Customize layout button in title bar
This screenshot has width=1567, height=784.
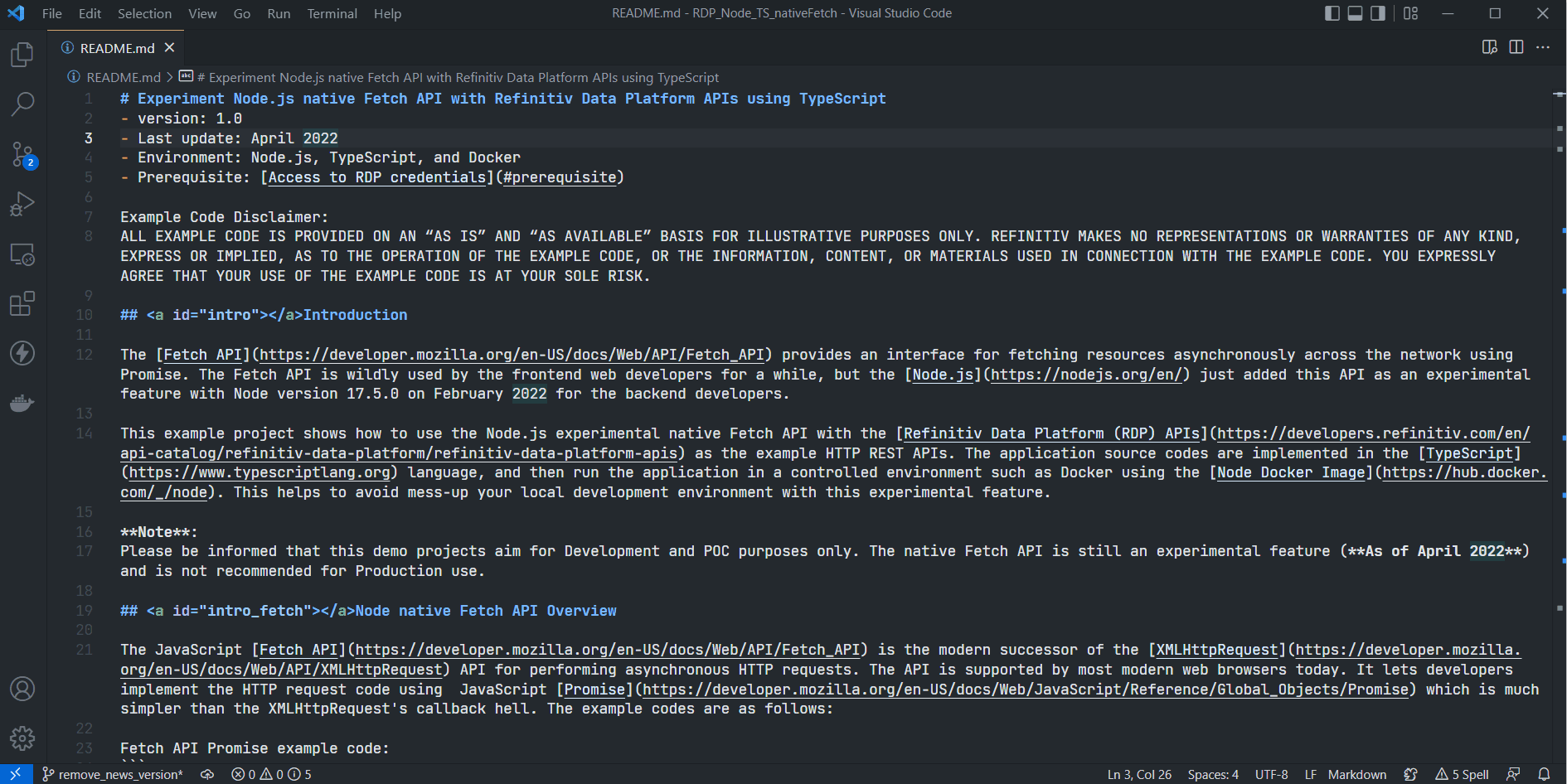(x=1411, y=13)
